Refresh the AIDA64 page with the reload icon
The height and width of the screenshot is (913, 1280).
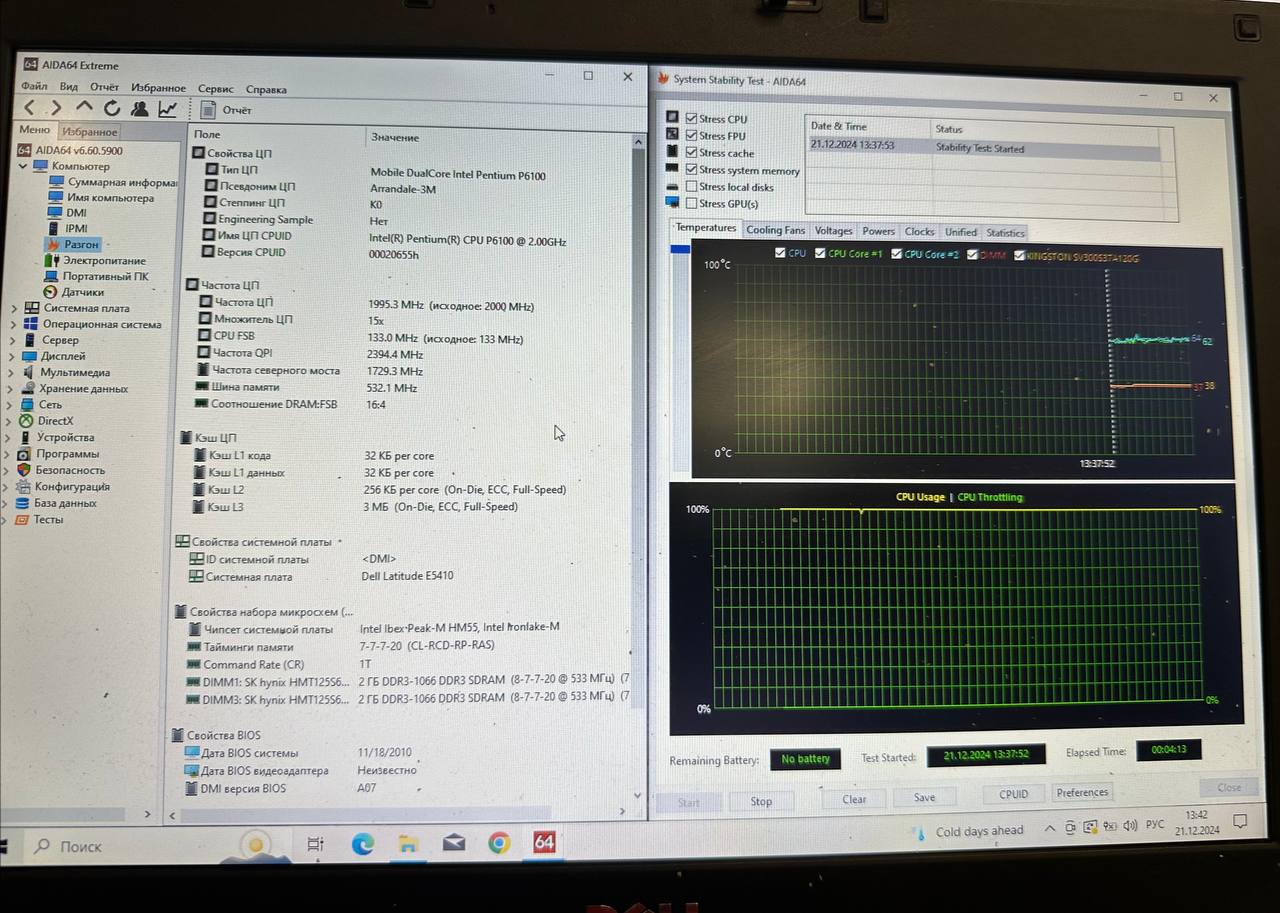coord(112,108)
